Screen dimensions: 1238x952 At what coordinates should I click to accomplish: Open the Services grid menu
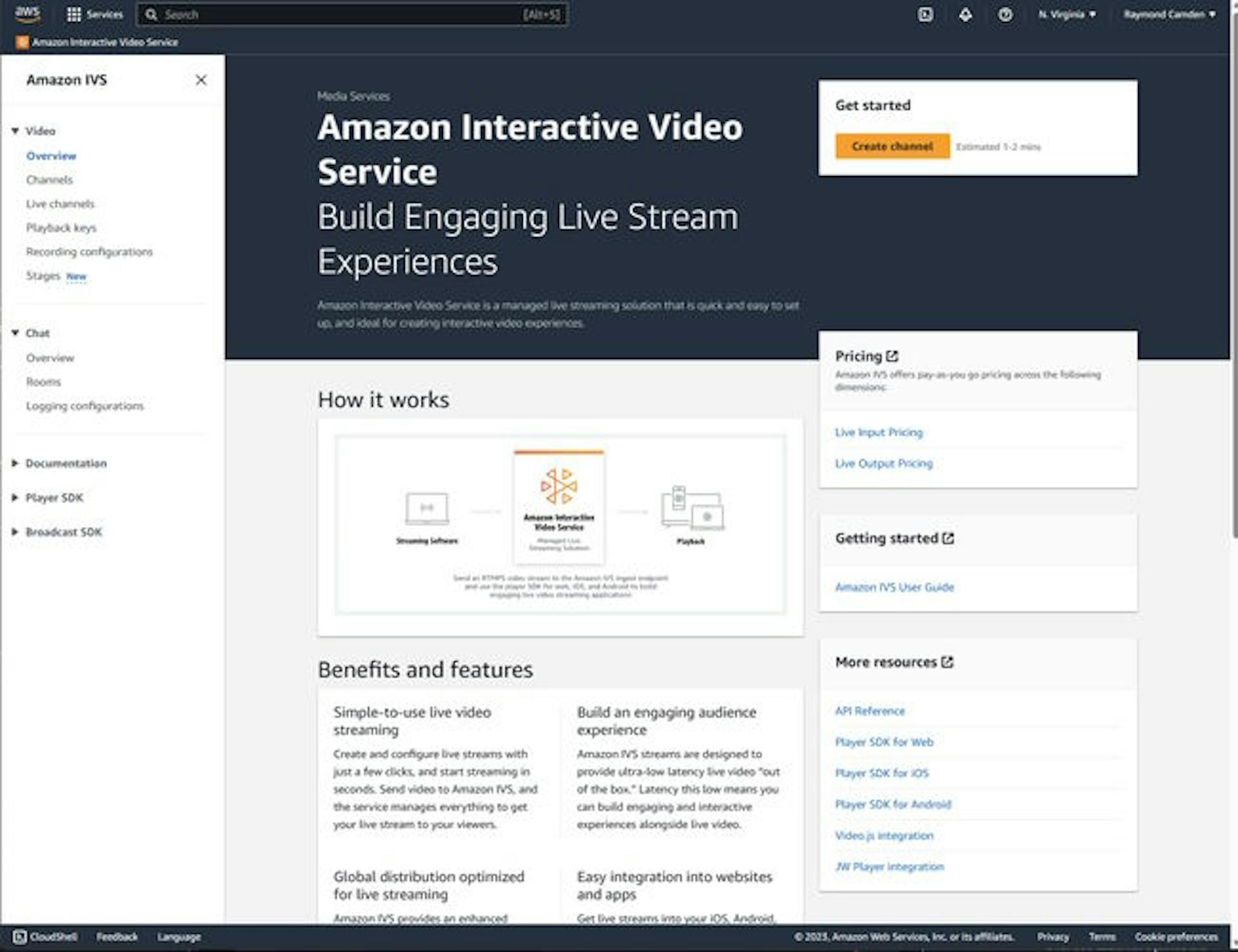pos(94,14)
